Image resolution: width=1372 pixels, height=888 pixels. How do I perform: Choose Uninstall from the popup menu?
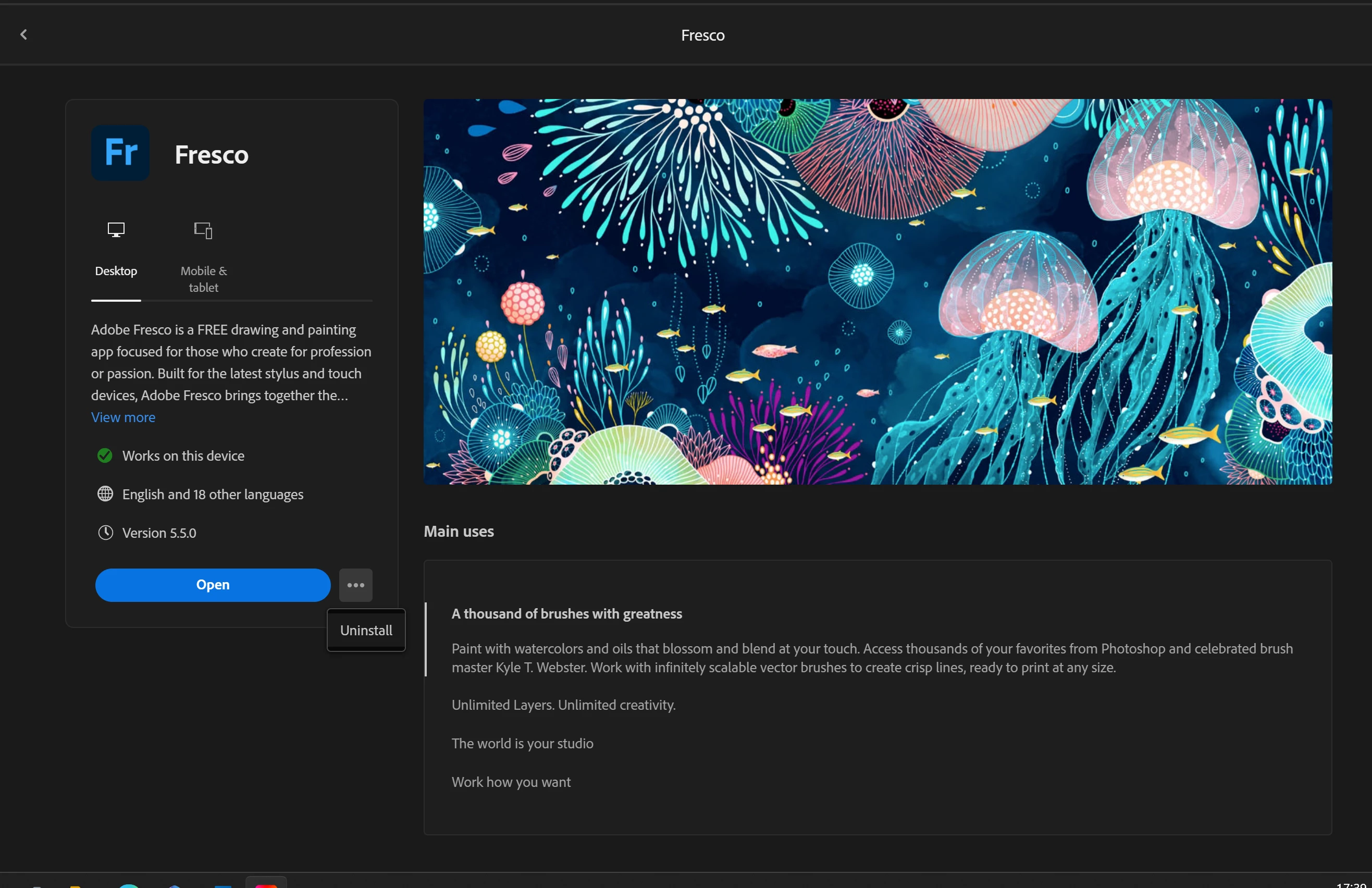[366, 630]
